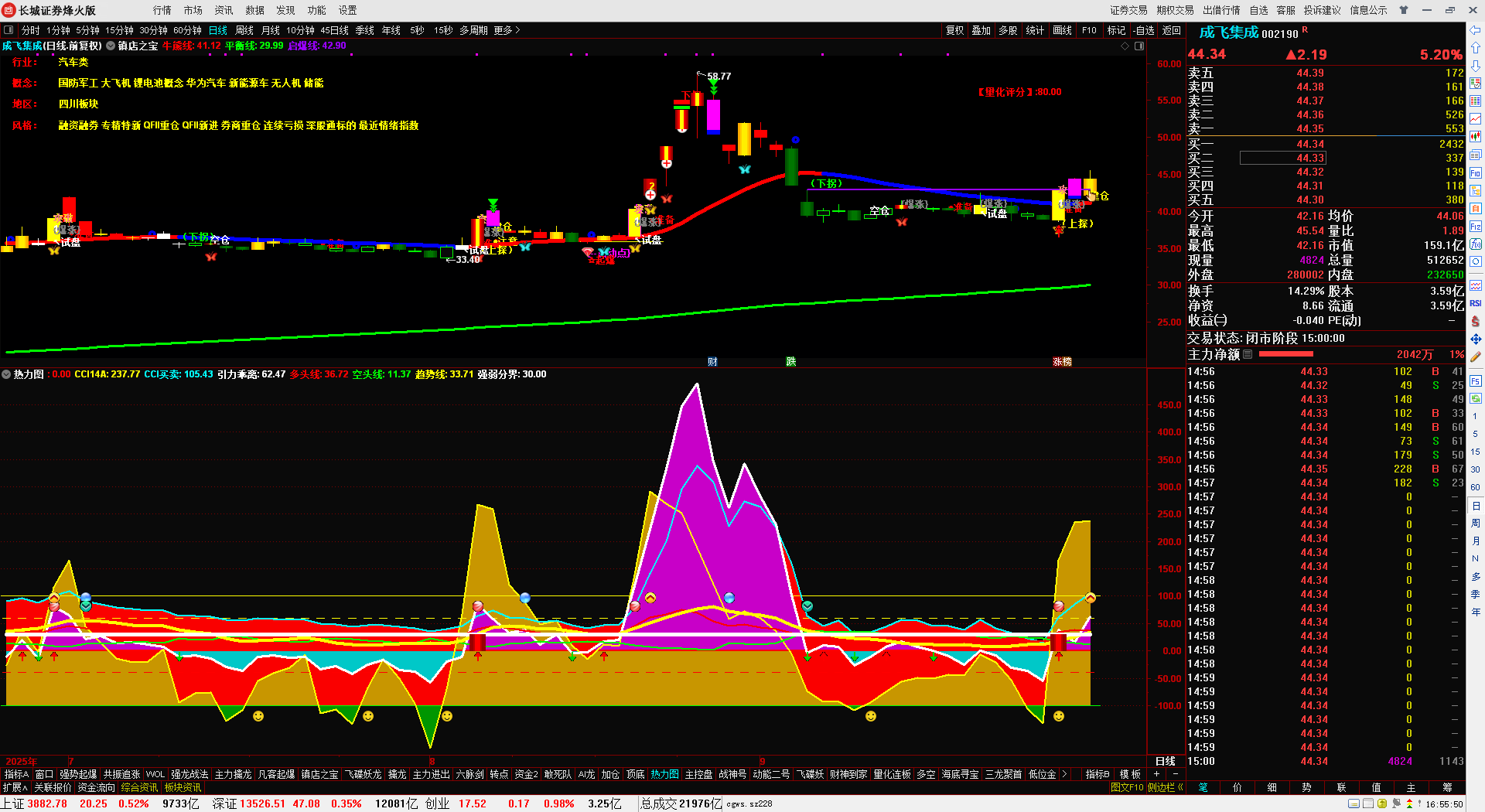Select the 季 quarterly period in sidebar
Image resolution: width=1485 pixels, height=812 pixels.
(x=1476, y=595)
